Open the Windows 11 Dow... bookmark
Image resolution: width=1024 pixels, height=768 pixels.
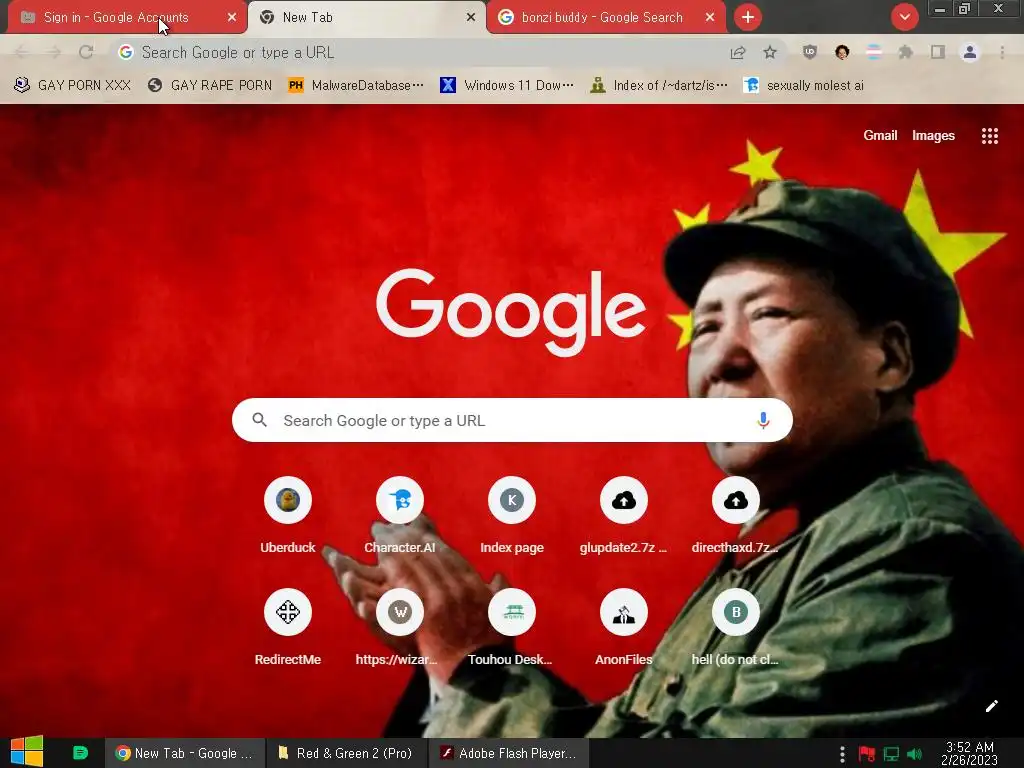coord(506,86)
